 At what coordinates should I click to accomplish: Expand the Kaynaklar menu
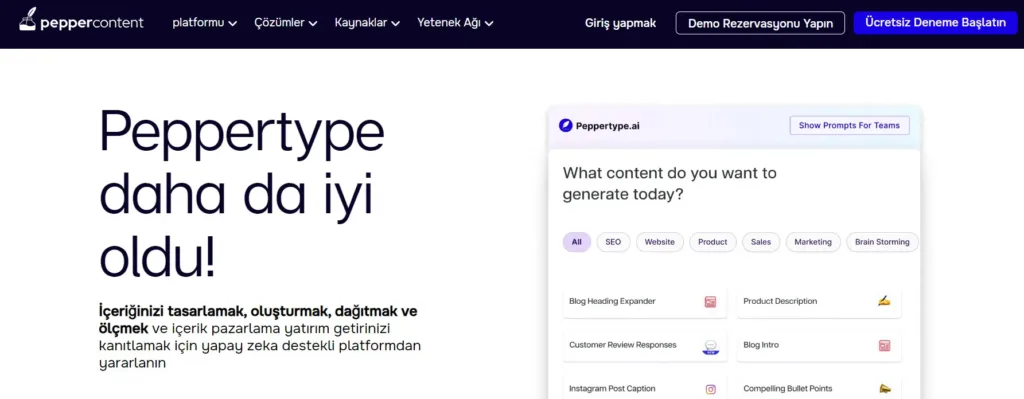[367, 23]
